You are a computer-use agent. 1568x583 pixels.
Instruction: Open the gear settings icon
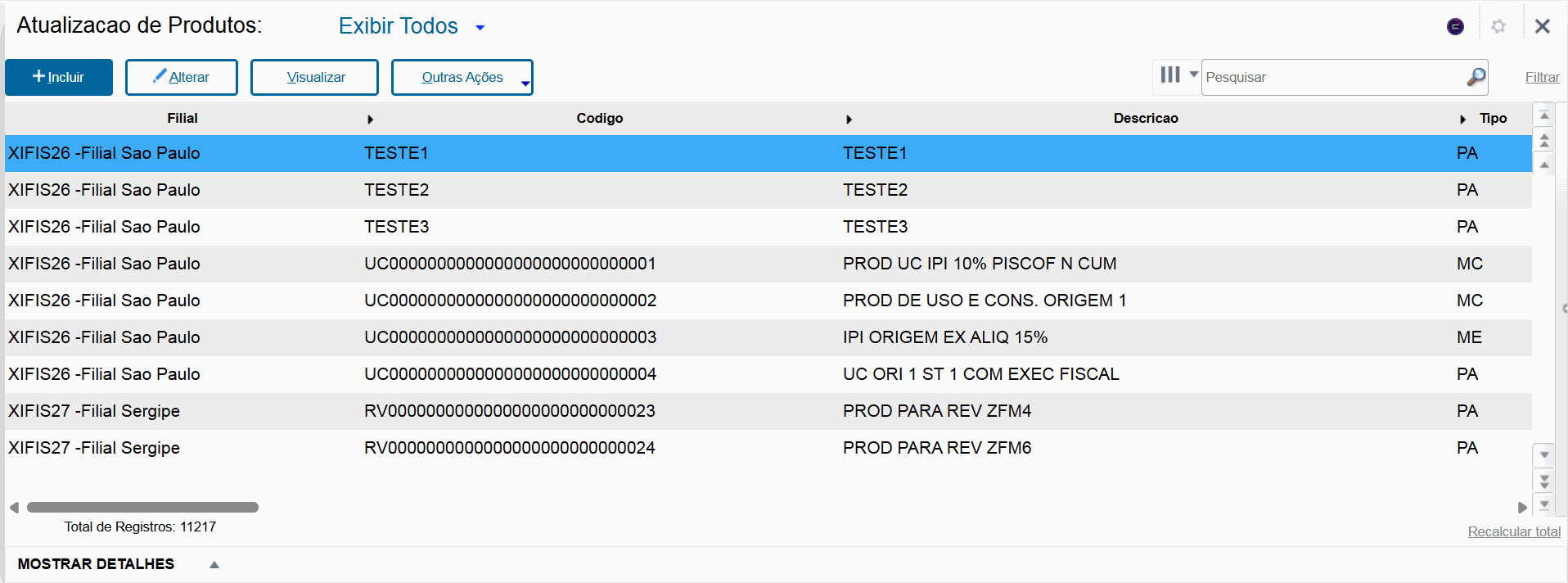(1498, 26)
